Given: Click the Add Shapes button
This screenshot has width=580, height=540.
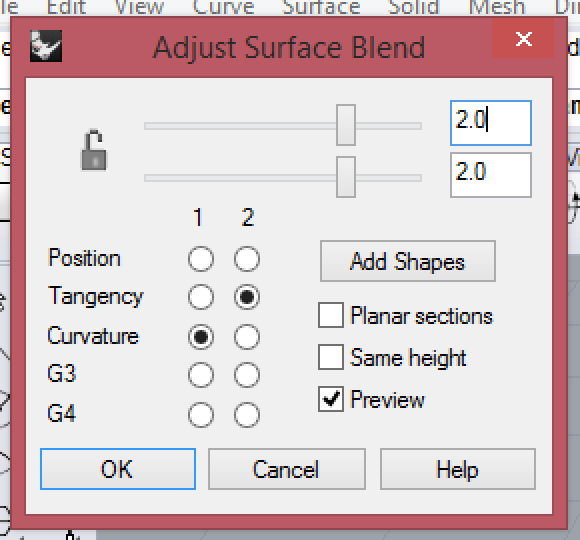Looking at the screenshot, I should pyautogui.click(x=408, y=261).
